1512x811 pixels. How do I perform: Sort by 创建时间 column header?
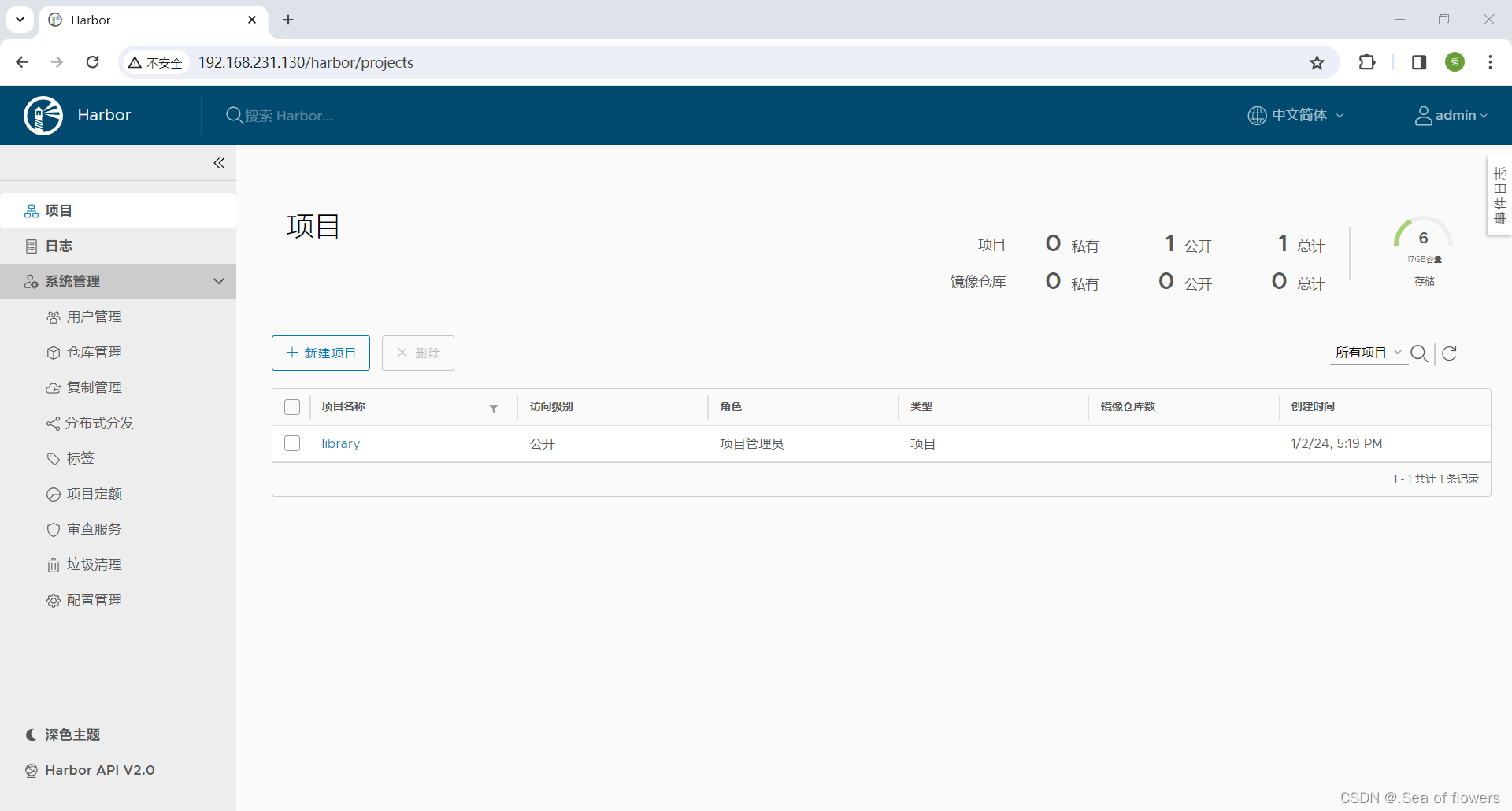[1313, 406]
